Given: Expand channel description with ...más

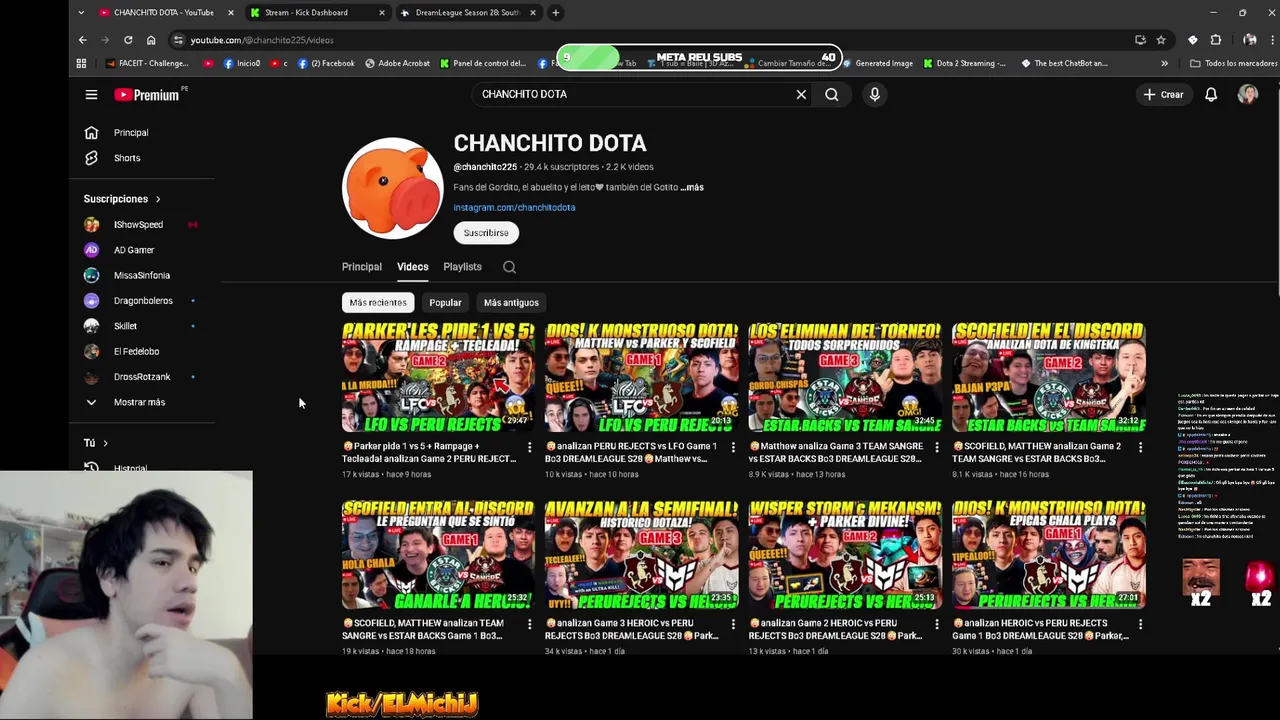Looking at the screenshot, I should (x=692, y=187).
